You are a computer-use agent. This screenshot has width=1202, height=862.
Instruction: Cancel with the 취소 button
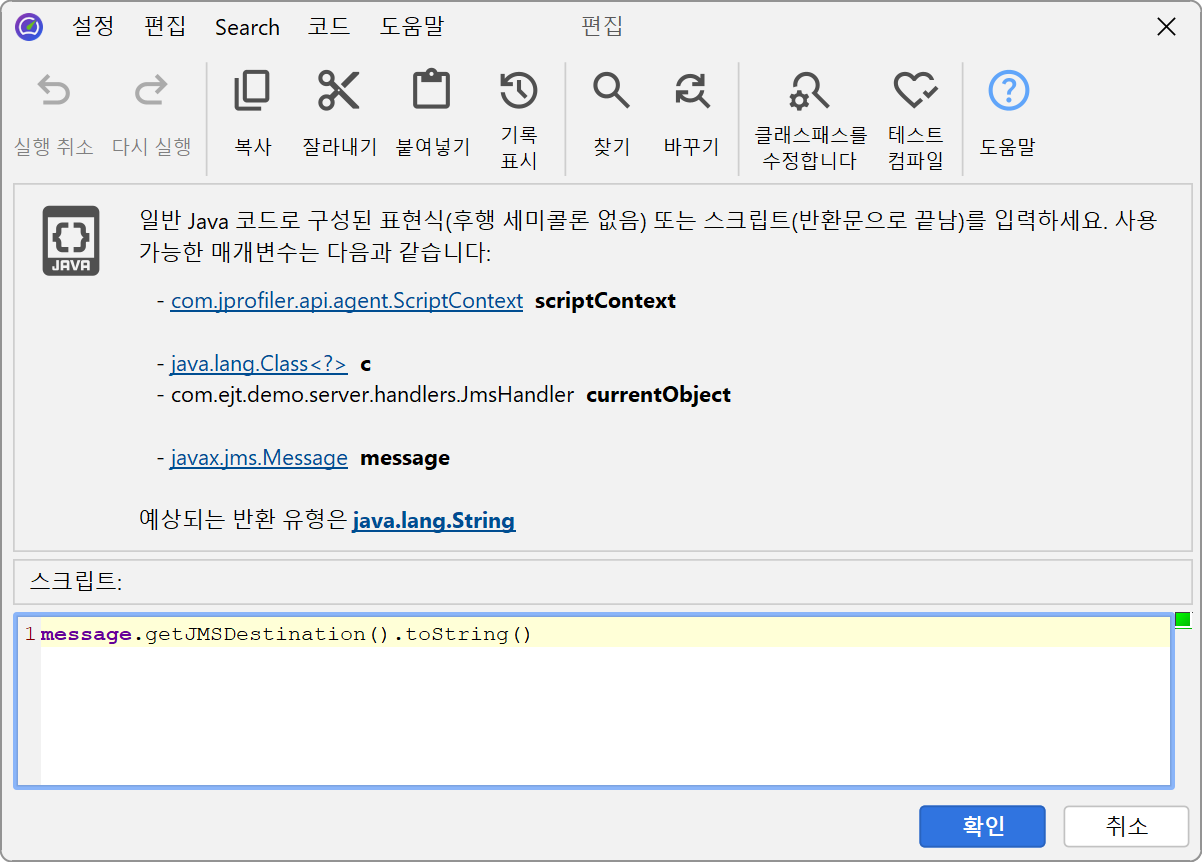tap(1126, 826)
